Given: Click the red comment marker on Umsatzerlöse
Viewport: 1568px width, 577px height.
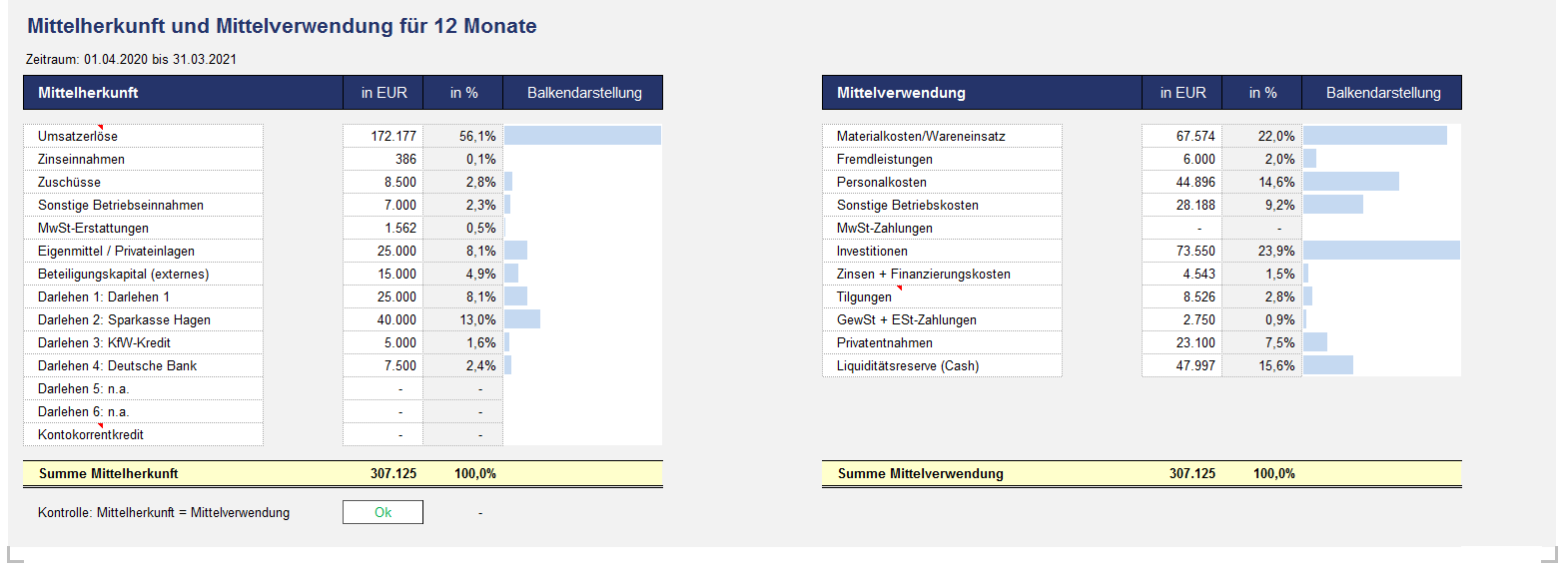Looking at the screenshot, I should tap(100, 127).
